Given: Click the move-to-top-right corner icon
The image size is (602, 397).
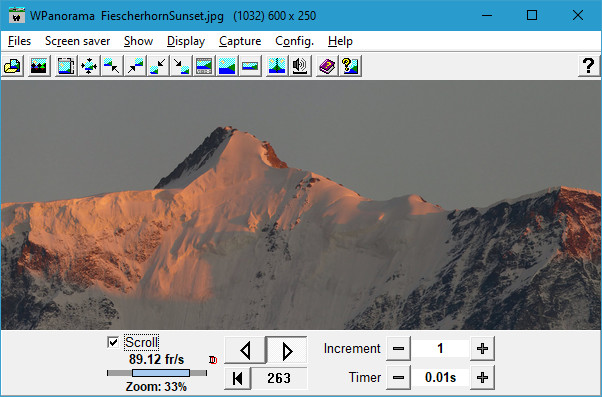Looking at the screenshot, I should point(135,66).
